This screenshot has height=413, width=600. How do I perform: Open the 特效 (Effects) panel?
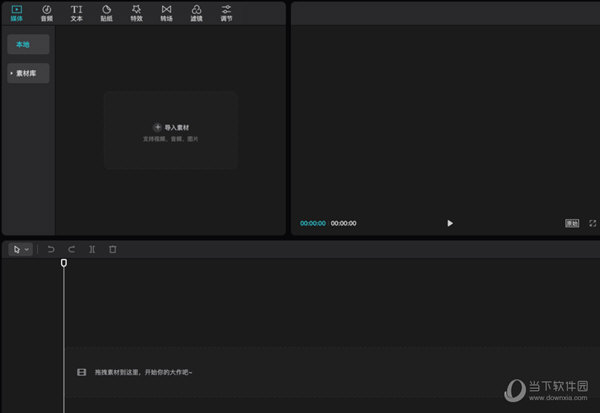click(x=136, y=13)
